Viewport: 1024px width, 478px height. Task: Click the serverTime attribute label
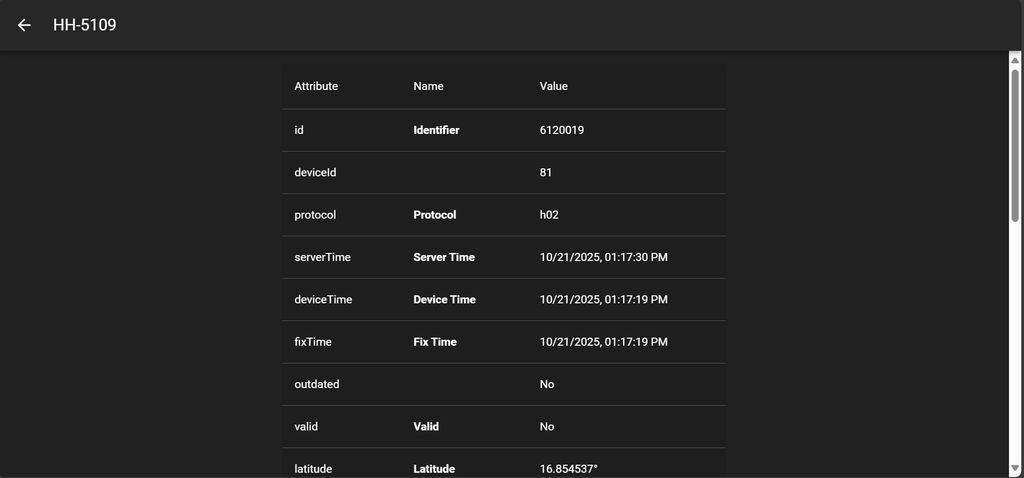pos(322,257)
